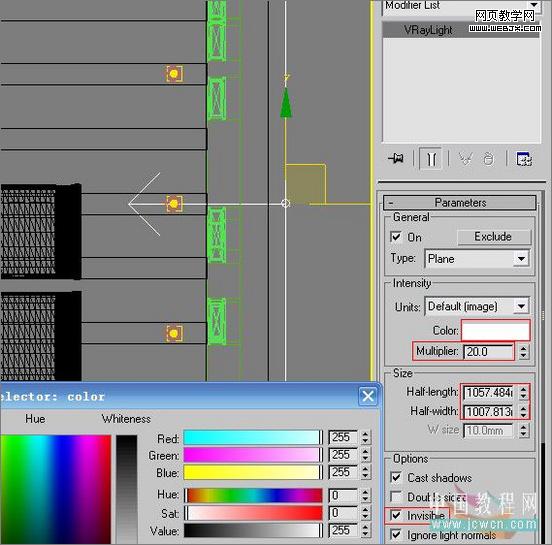Toggle Ignore light normals checkbox
552x545 pixels.
396,535
